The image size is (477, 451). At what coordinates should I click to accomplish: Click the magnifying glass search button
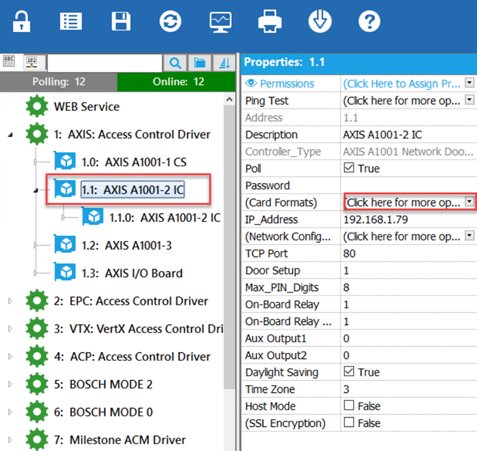pos(175,63)
